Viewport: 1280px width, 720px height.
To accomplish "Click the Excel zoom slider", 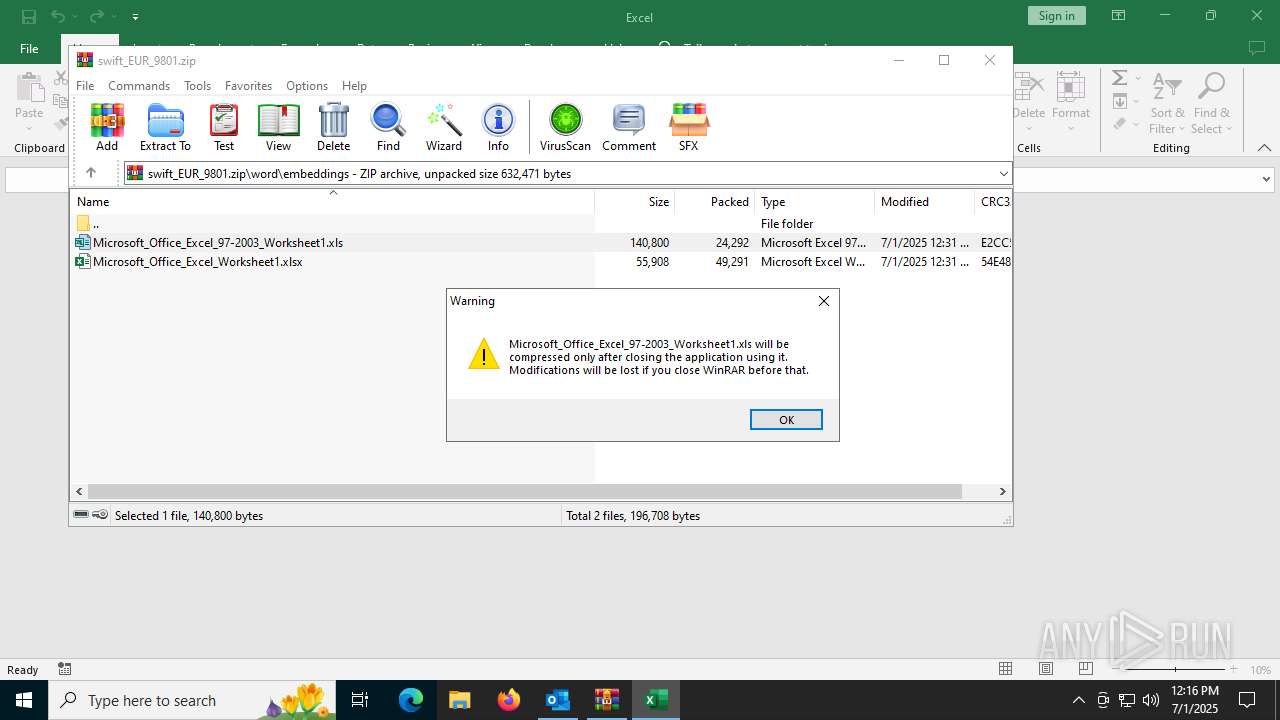I will (x=1175, y=669).
